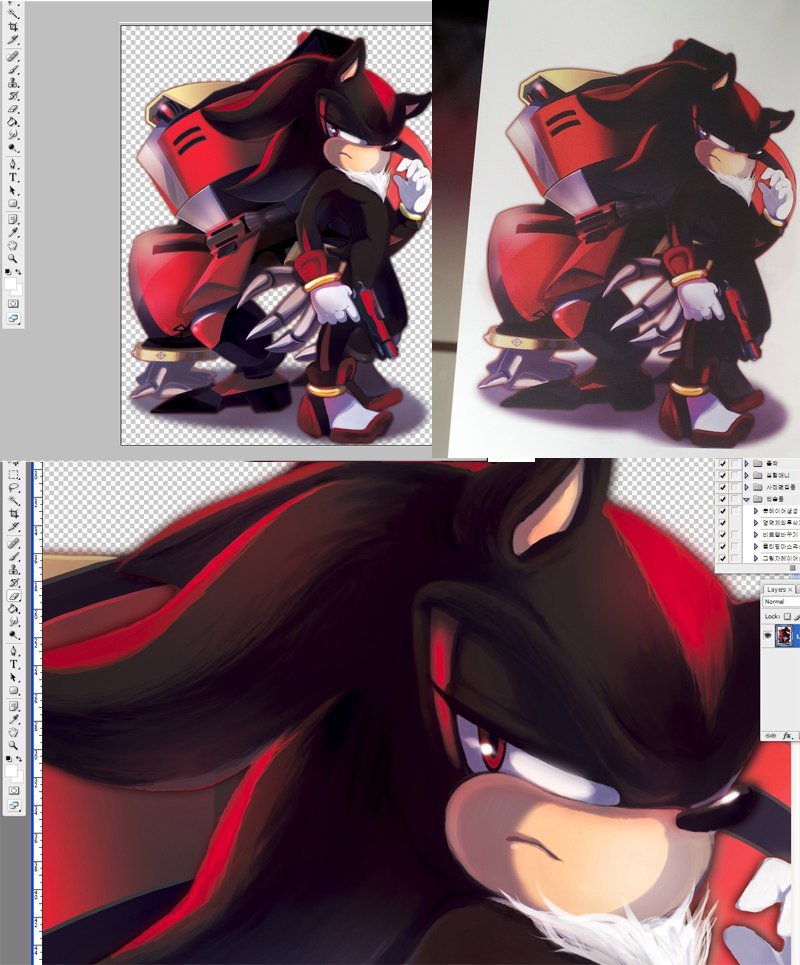Expand the third action set folder in the Actions panel
The image size is (800, 965).
746,487
